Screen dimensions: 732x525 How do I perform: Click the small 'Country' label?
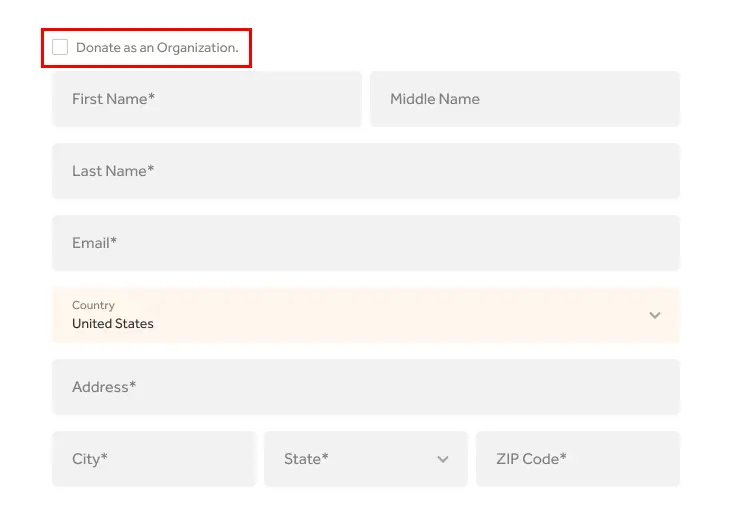(93, 305)
